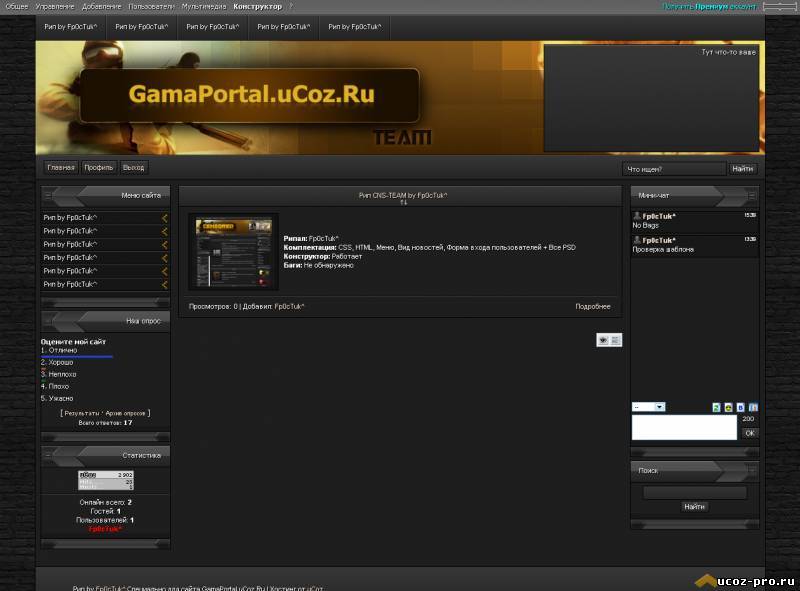Click the user avatar icon beside 'Проверка шаблона'
Image resolution: width=800 pixels, height=591 pixels.
637,240
